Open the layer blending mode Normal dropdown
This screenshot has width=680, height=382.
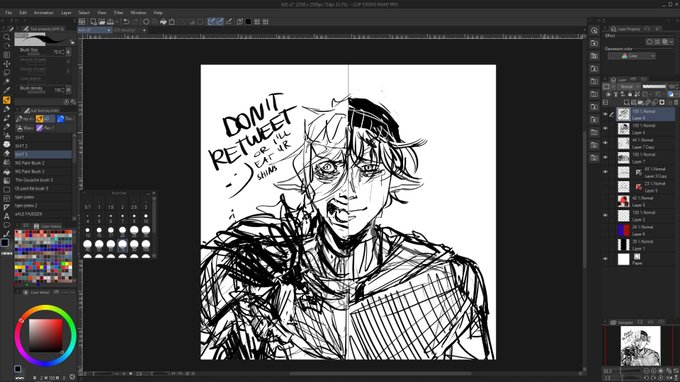point(629,87)
